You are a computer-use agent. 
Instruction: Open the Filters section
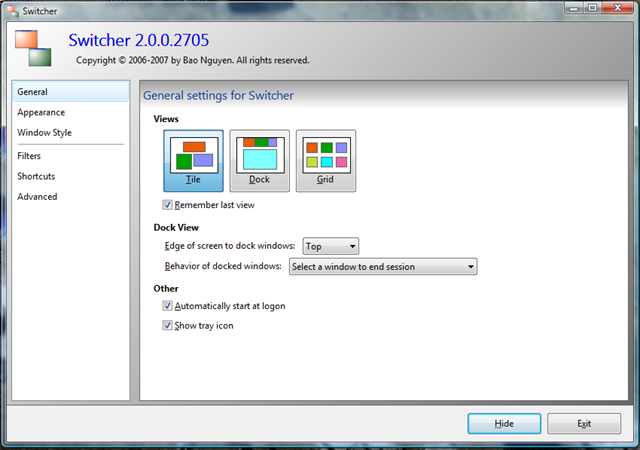pos(29,156)
